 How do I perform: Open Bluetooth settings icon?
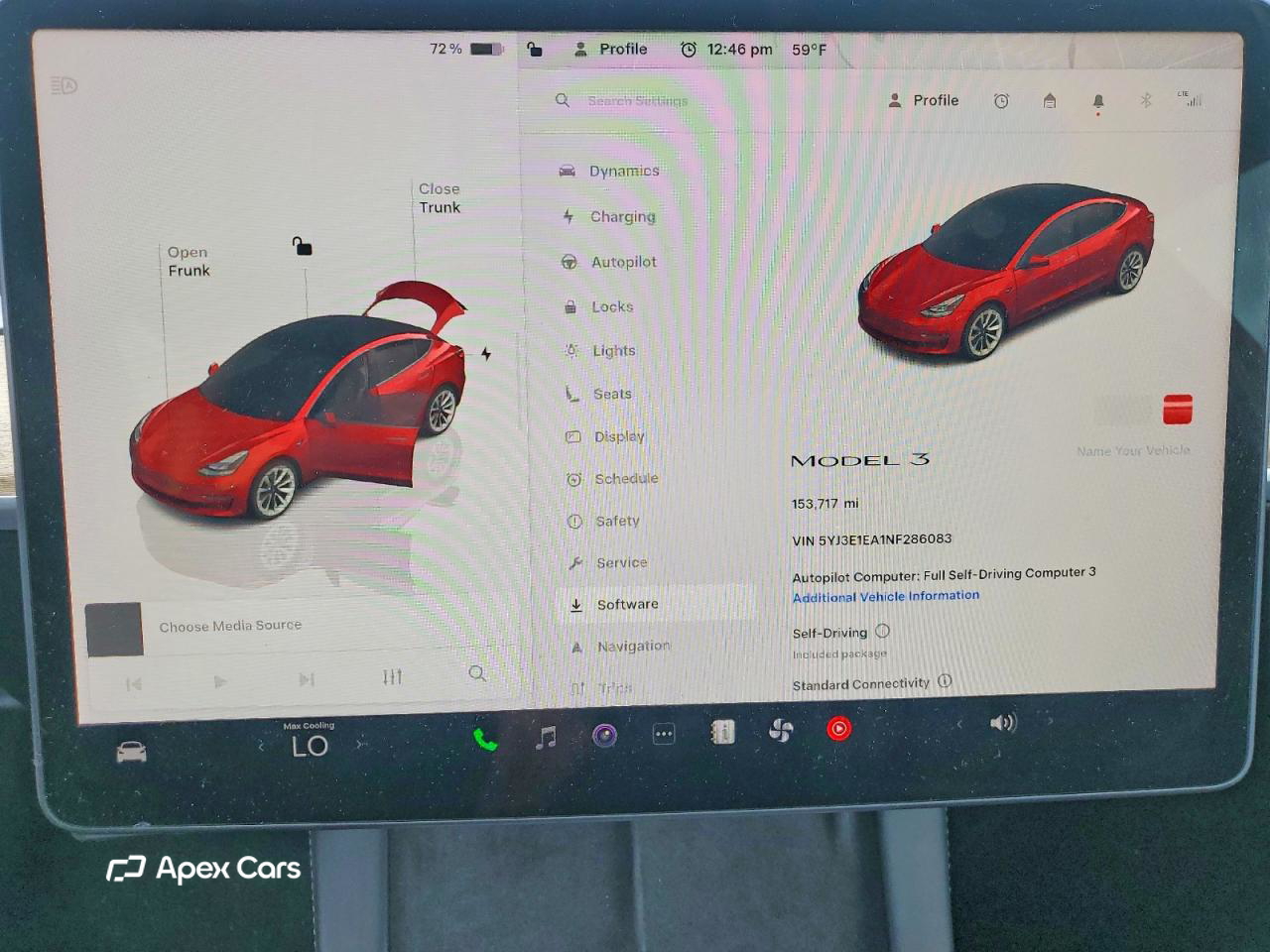[x=1145, y=100]
